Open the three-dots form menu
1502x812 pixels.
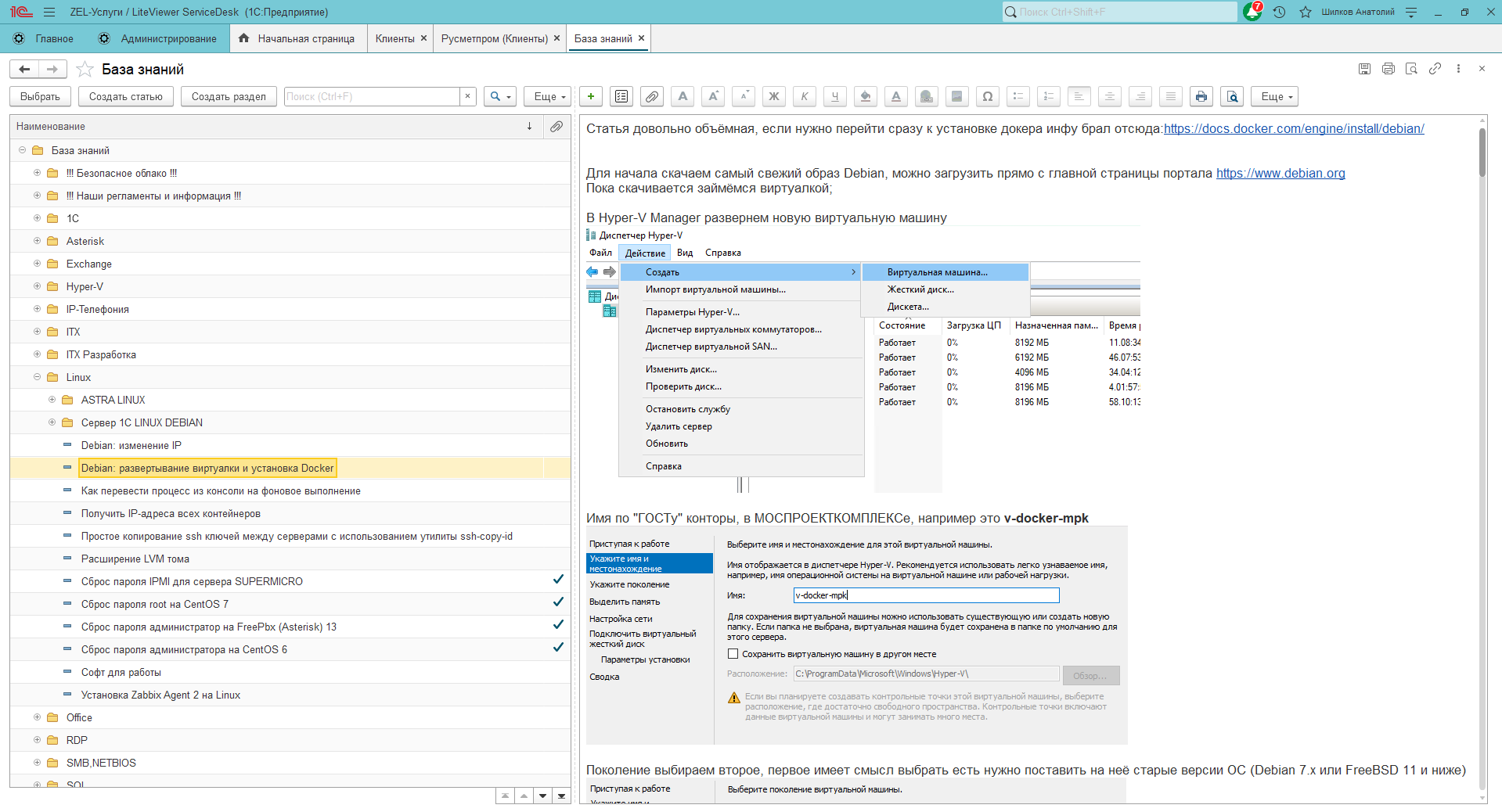point(1458,69)
